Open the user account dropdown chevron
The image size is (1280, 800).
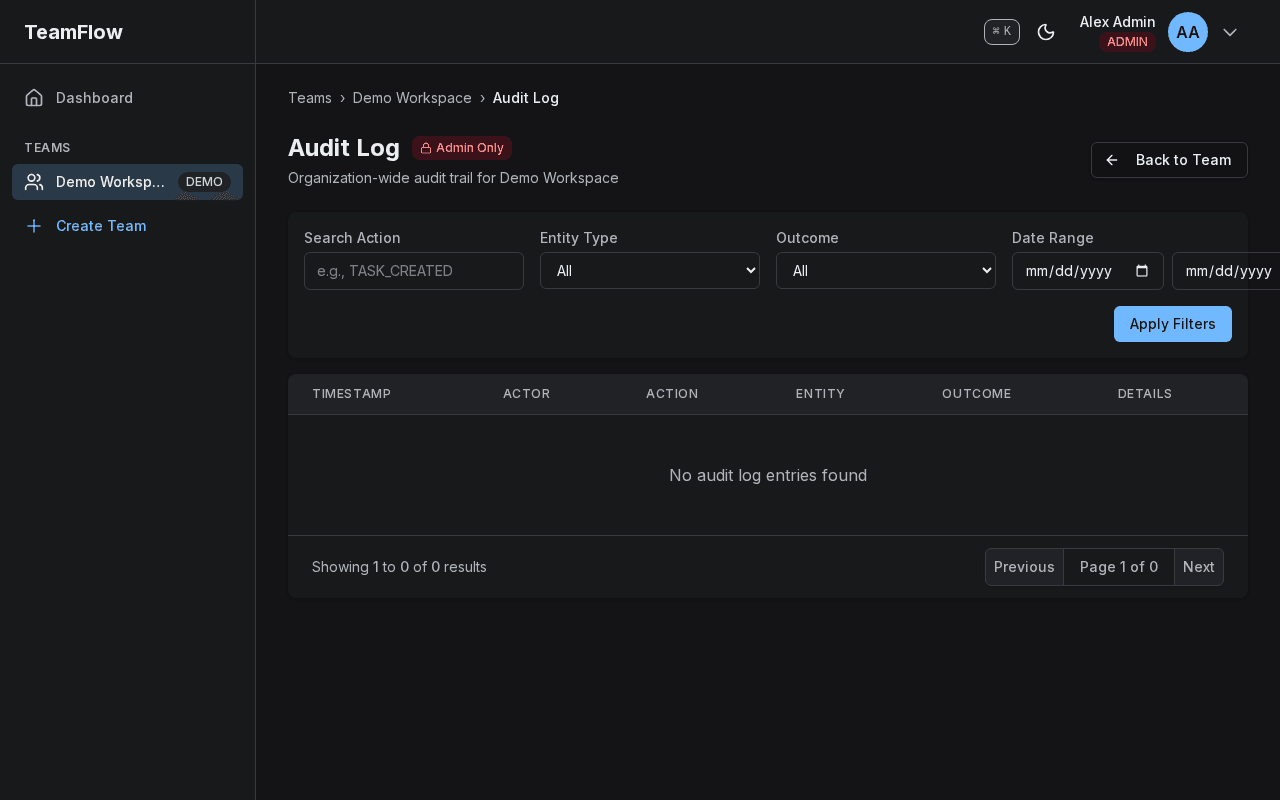1230,32
